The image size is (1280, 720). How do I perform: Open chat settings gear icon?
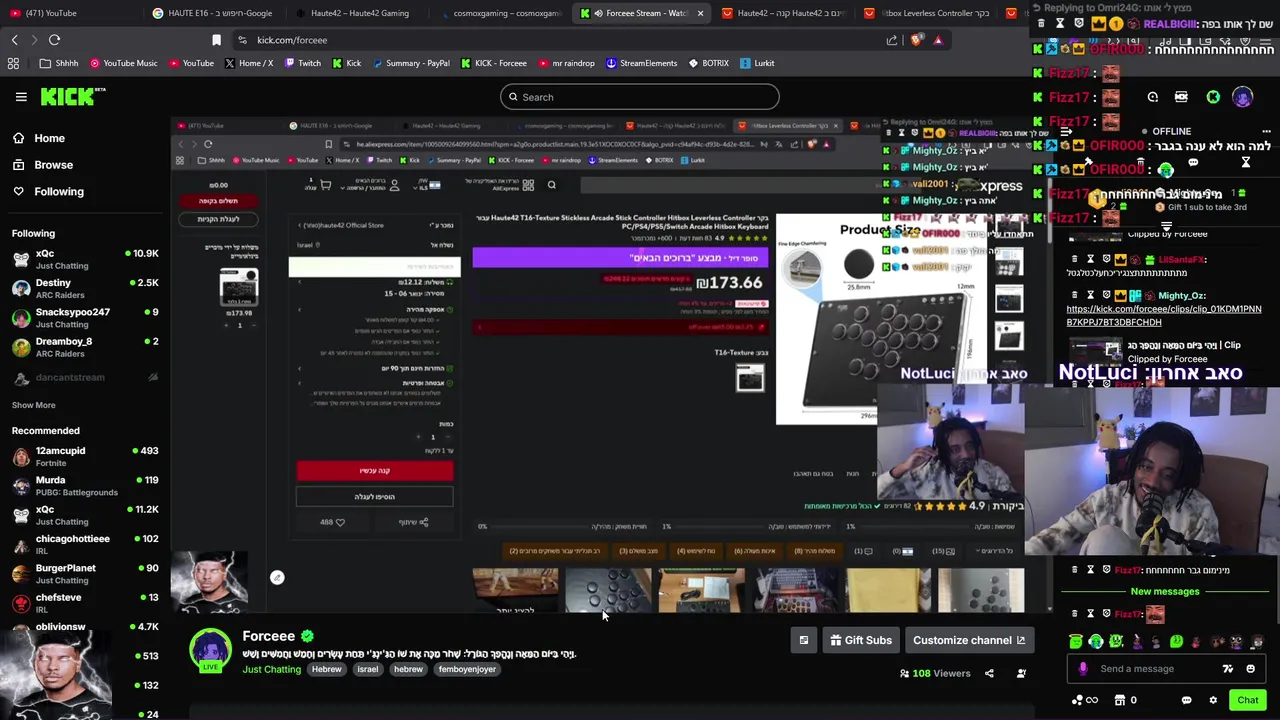[x=1213, y=700]
